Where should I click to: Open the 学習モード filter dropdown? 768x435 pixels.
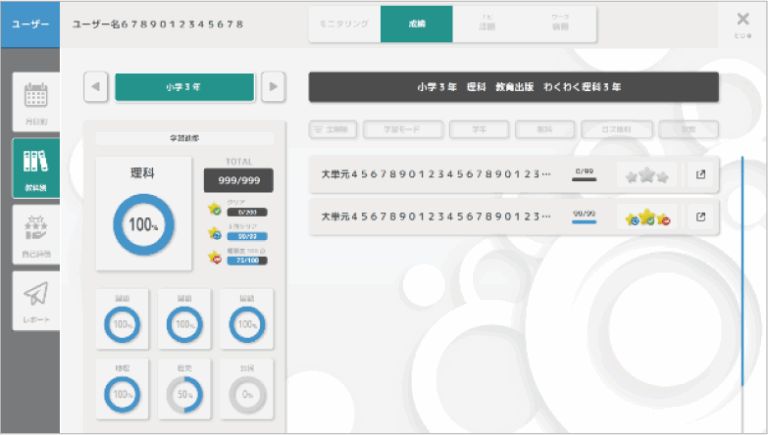coord(403,130)
